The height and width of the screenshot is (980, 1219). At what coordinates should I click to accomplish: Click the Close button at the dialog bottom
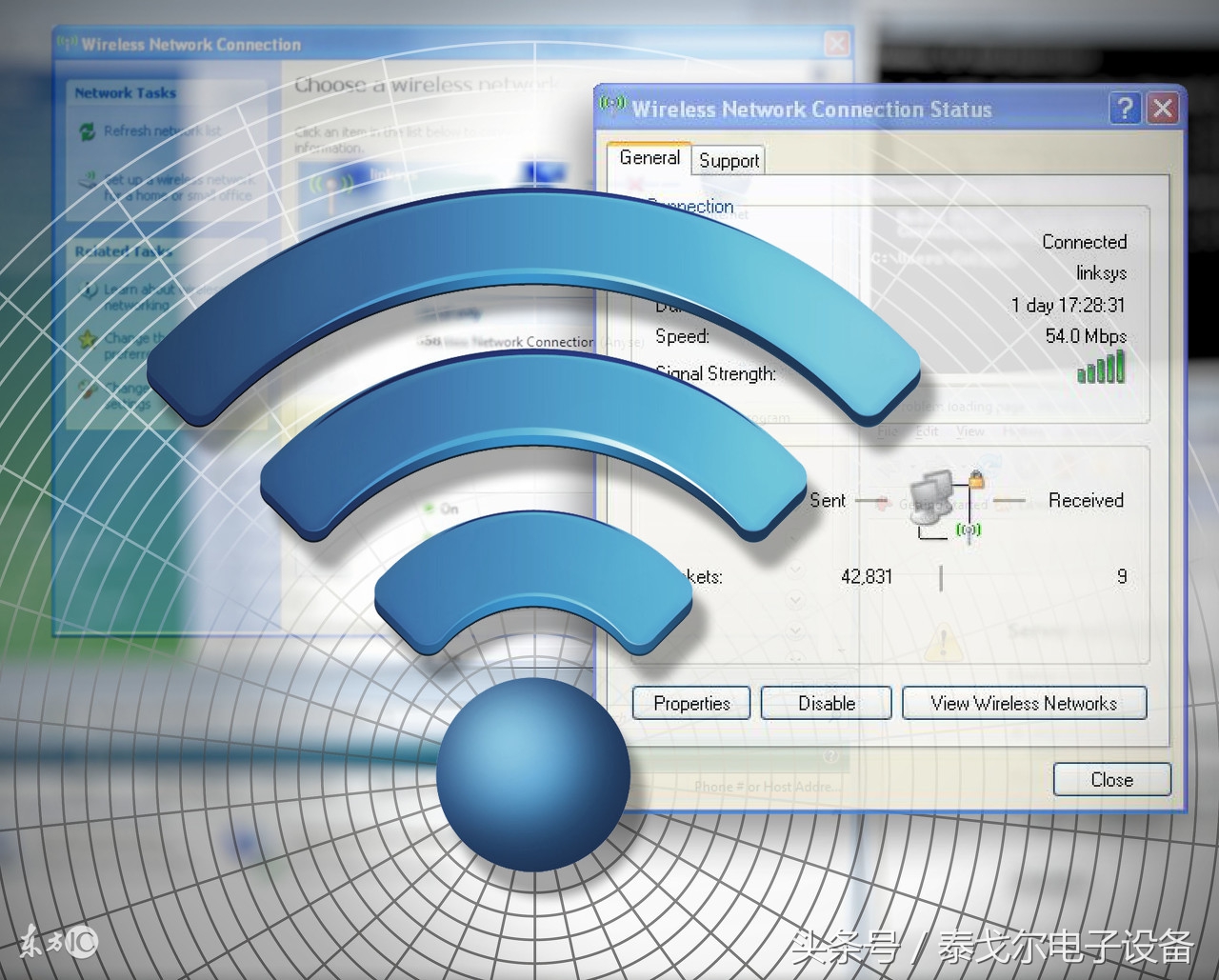click(x=1111, y=779)
